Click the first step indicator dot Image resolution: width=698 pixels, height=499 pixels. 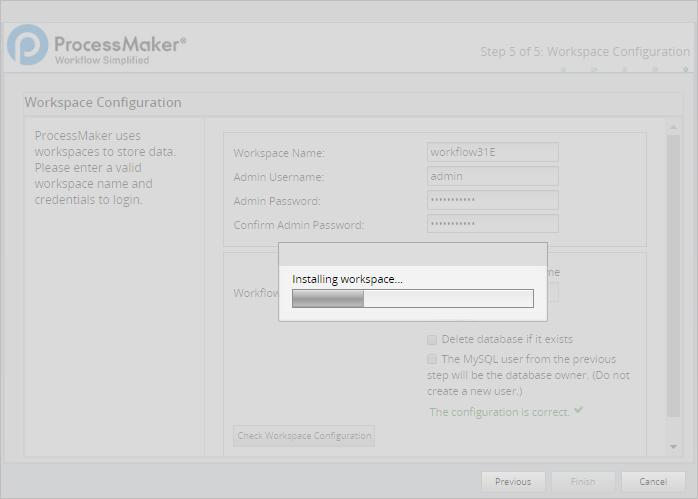tap(563, 70)
